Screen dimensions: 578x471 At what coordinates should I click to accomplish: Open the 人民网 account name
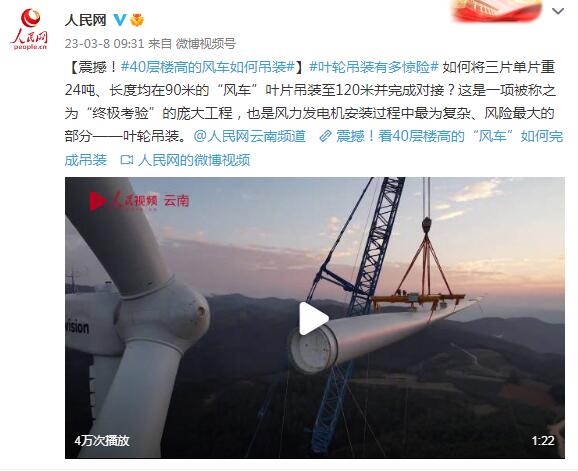click(x=86, y=20)
